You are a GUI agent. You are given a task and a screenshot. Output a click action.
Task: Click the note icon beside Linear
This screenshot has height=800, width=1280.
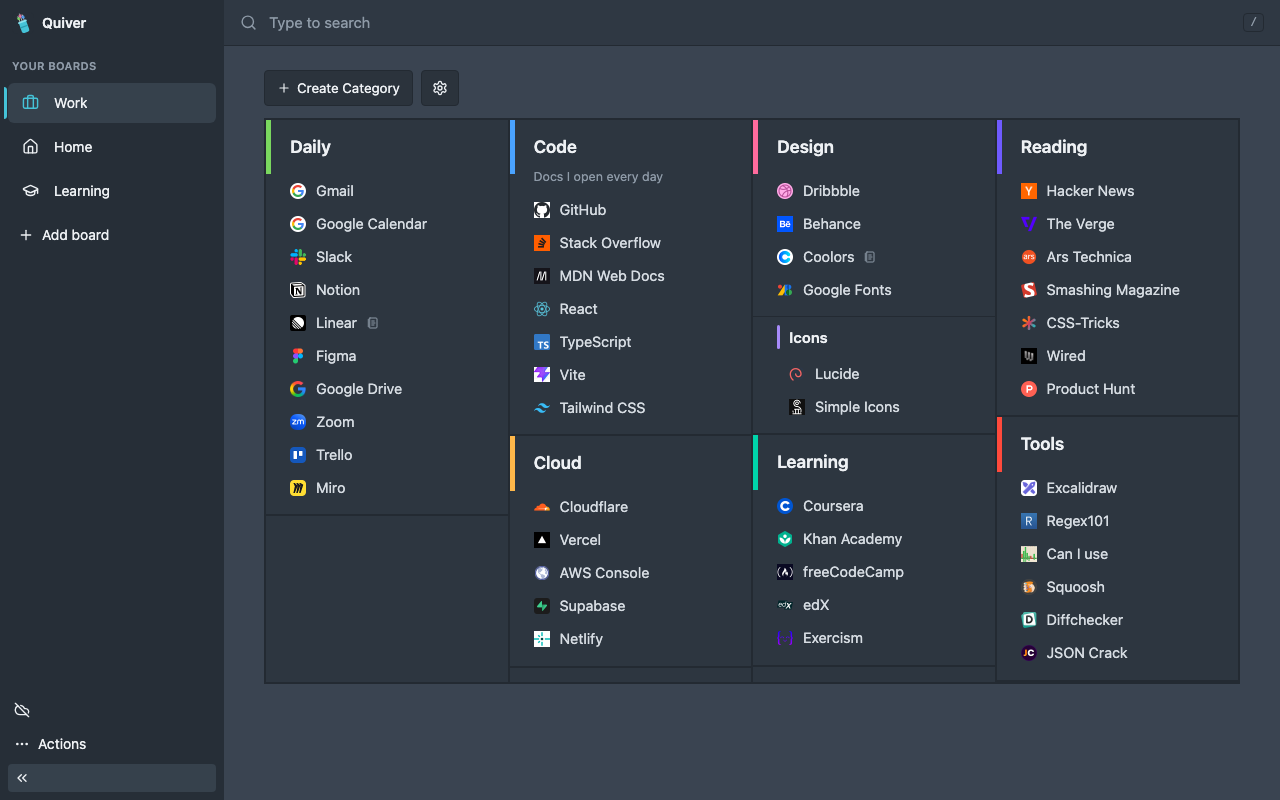[373, 323]
